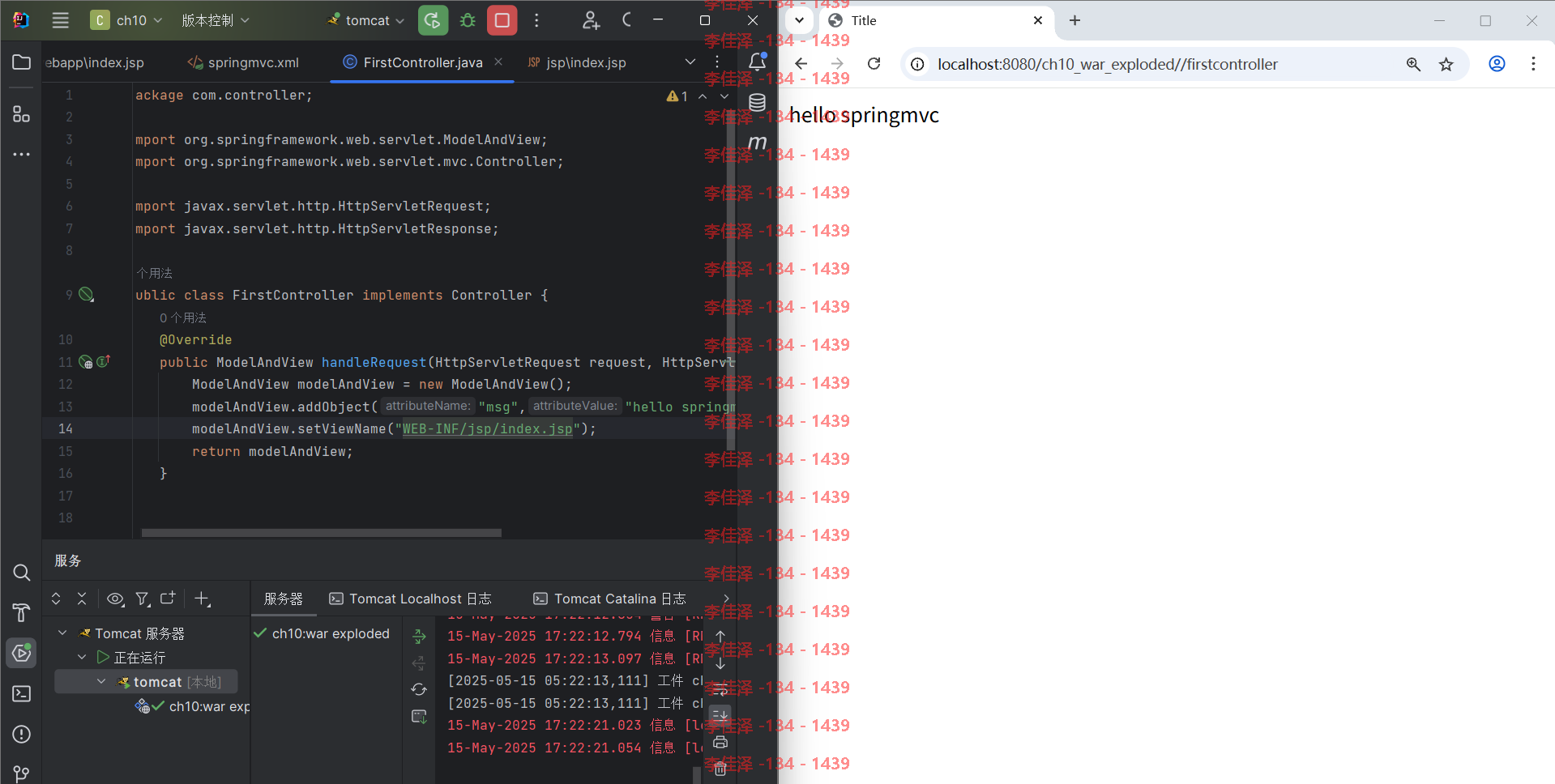This screenshot has height=784, width=1555.
Task: Open the Terminal tool window
Action: coord(22,694)
